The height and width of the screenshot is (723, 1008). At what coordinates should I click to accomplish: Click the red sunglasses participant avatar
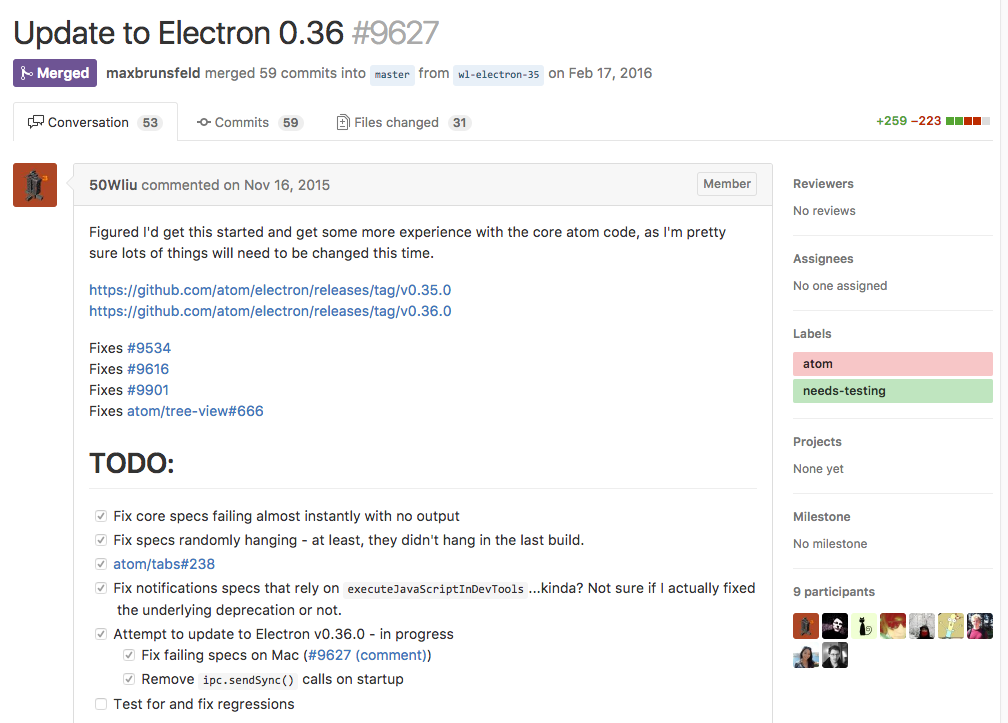893,626
